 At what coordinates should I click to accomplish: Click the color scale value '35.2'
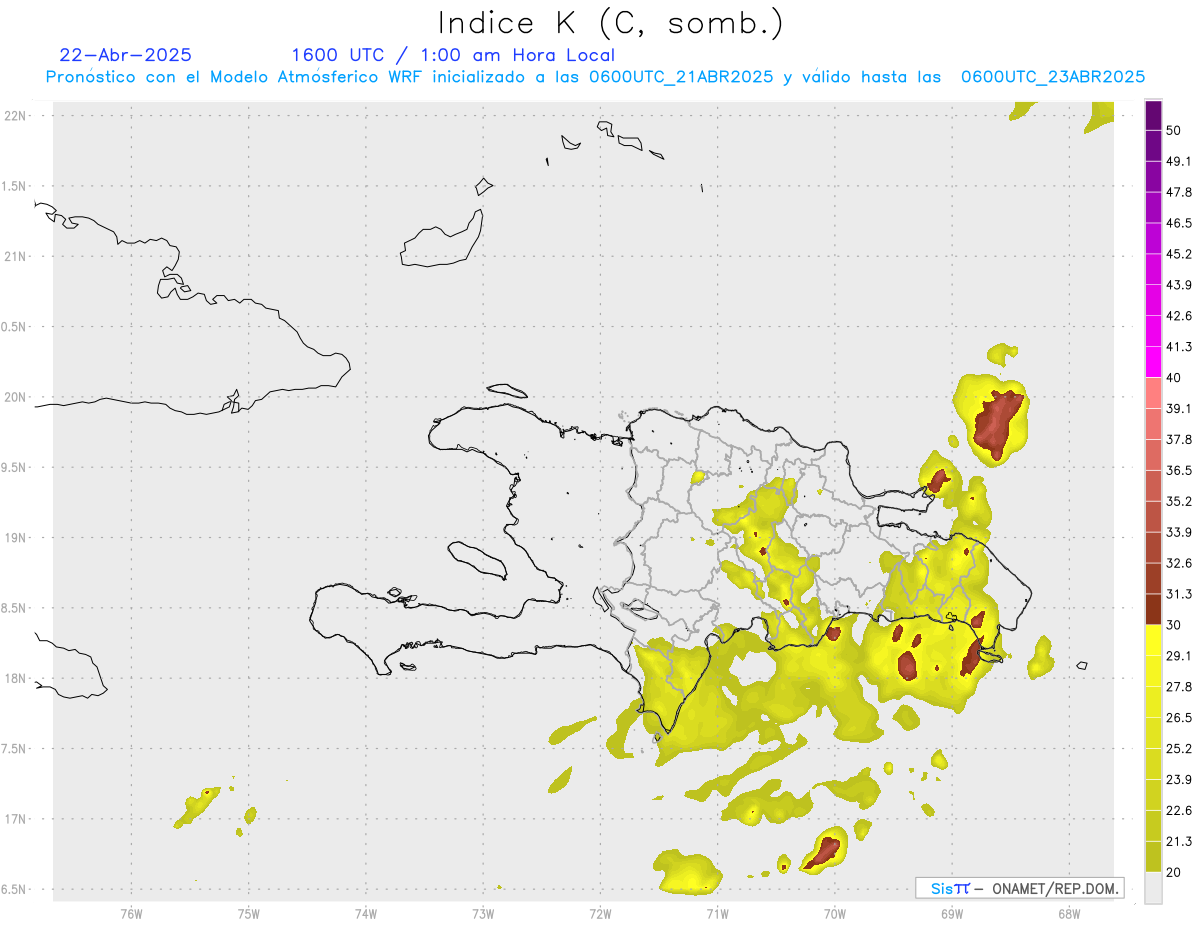[1178, 501]
